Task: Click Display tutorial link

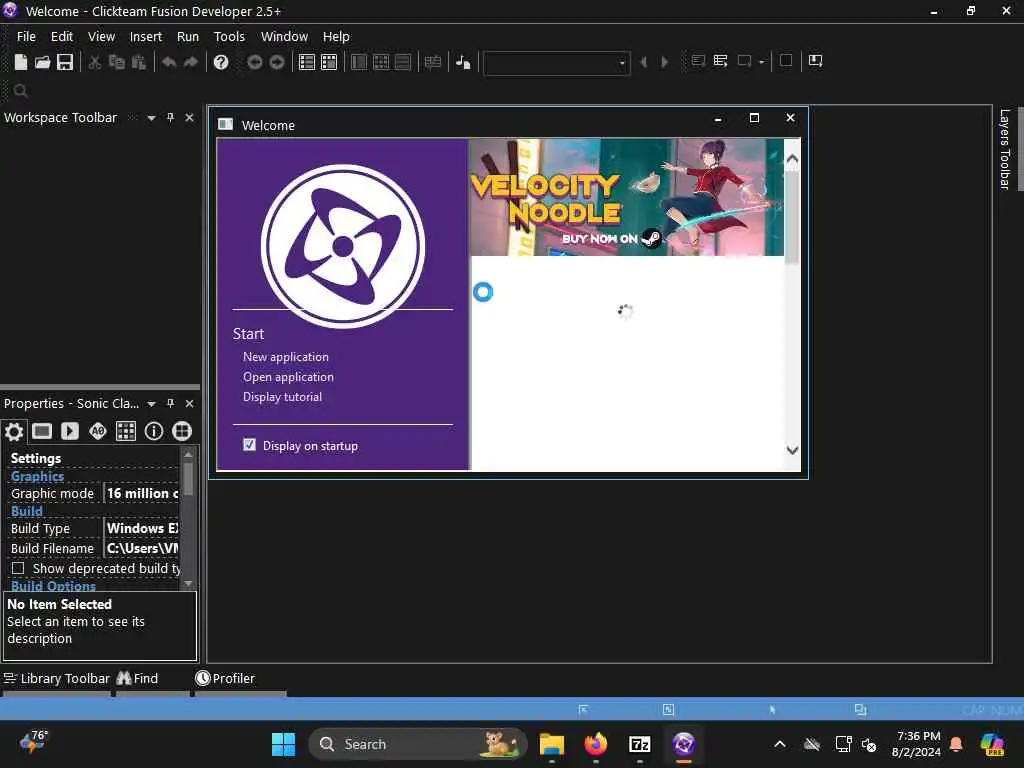Action: pyautogui.click(x=282, y=396)
